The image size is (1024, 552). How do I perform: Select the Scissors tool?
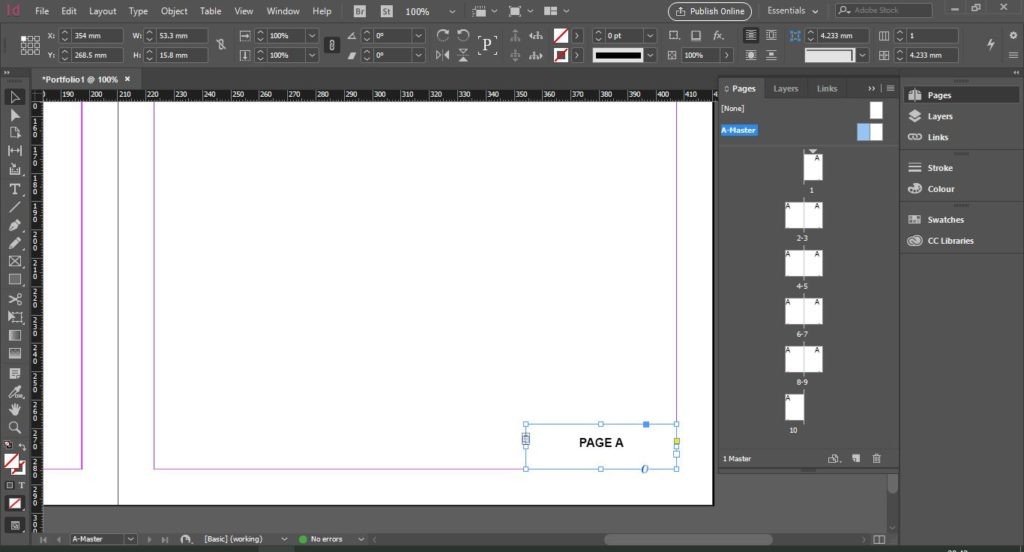pos(14,299)
